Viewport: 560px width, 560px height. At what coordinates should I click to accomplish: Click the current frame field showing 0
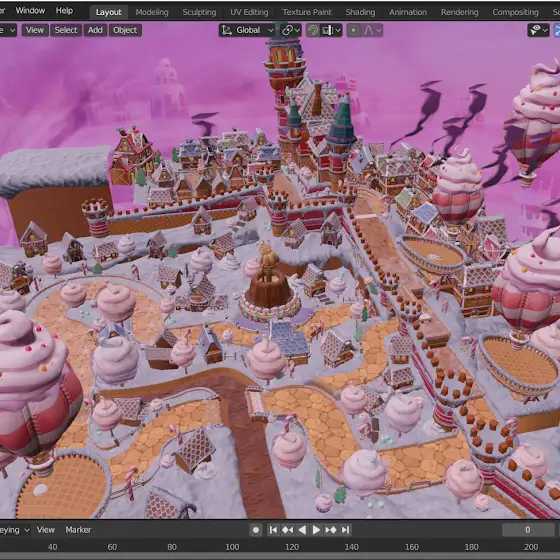click(x=528, y=530)
